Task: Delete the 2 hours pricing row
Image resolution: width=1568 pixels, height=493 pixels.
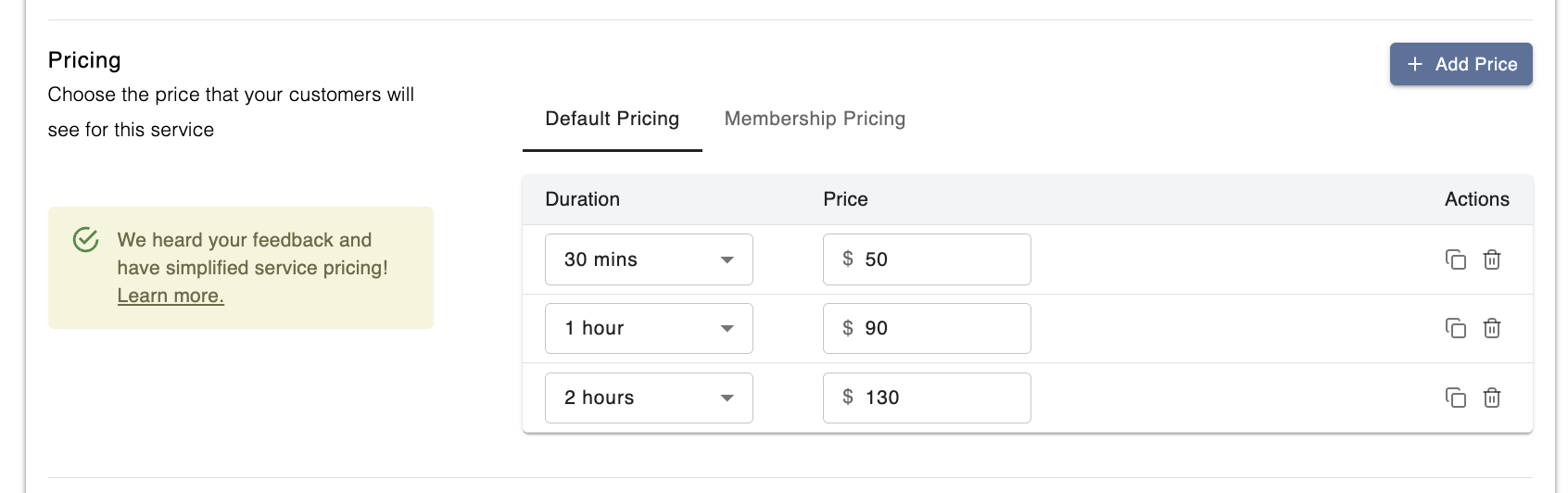Action: [x=1492, y=398]
